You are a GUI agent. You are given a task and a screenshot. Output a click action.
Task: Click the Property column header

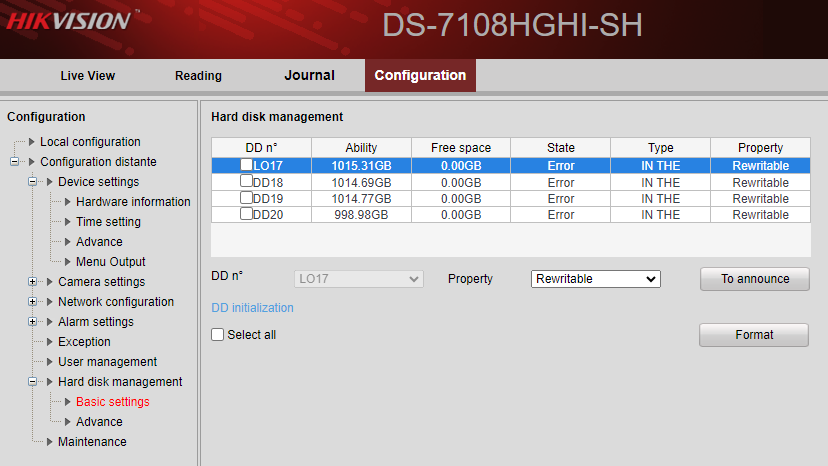point(760,147)
